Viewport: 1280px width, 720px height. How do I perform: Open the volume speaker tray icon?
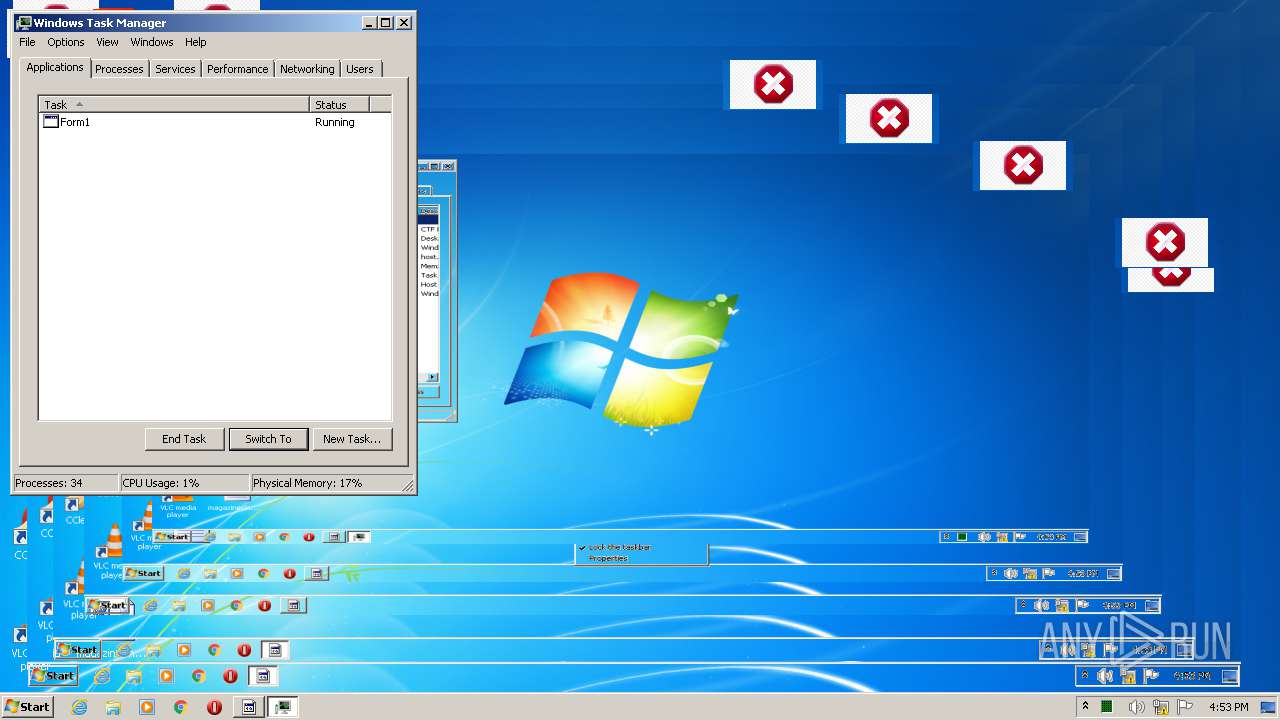[x=1136, y=707]
